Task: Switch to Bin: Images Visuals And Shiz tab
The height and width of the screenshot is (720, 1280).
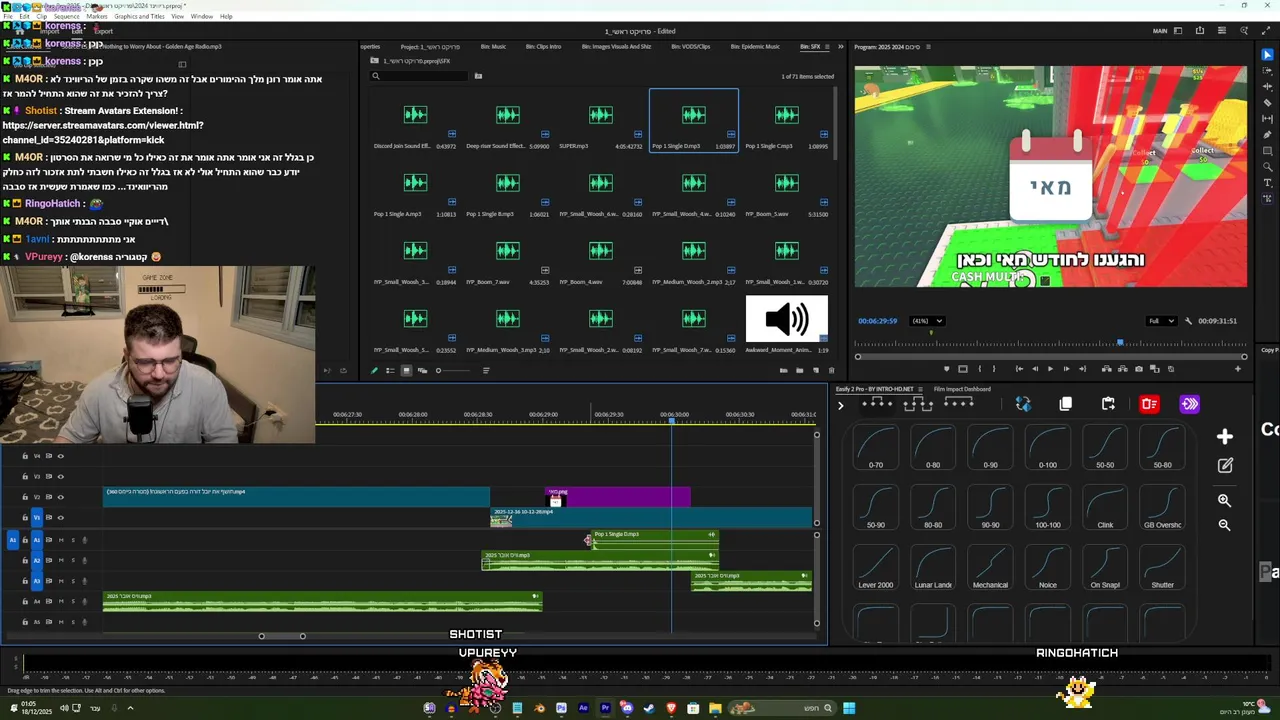Action: tap(616, 46)
